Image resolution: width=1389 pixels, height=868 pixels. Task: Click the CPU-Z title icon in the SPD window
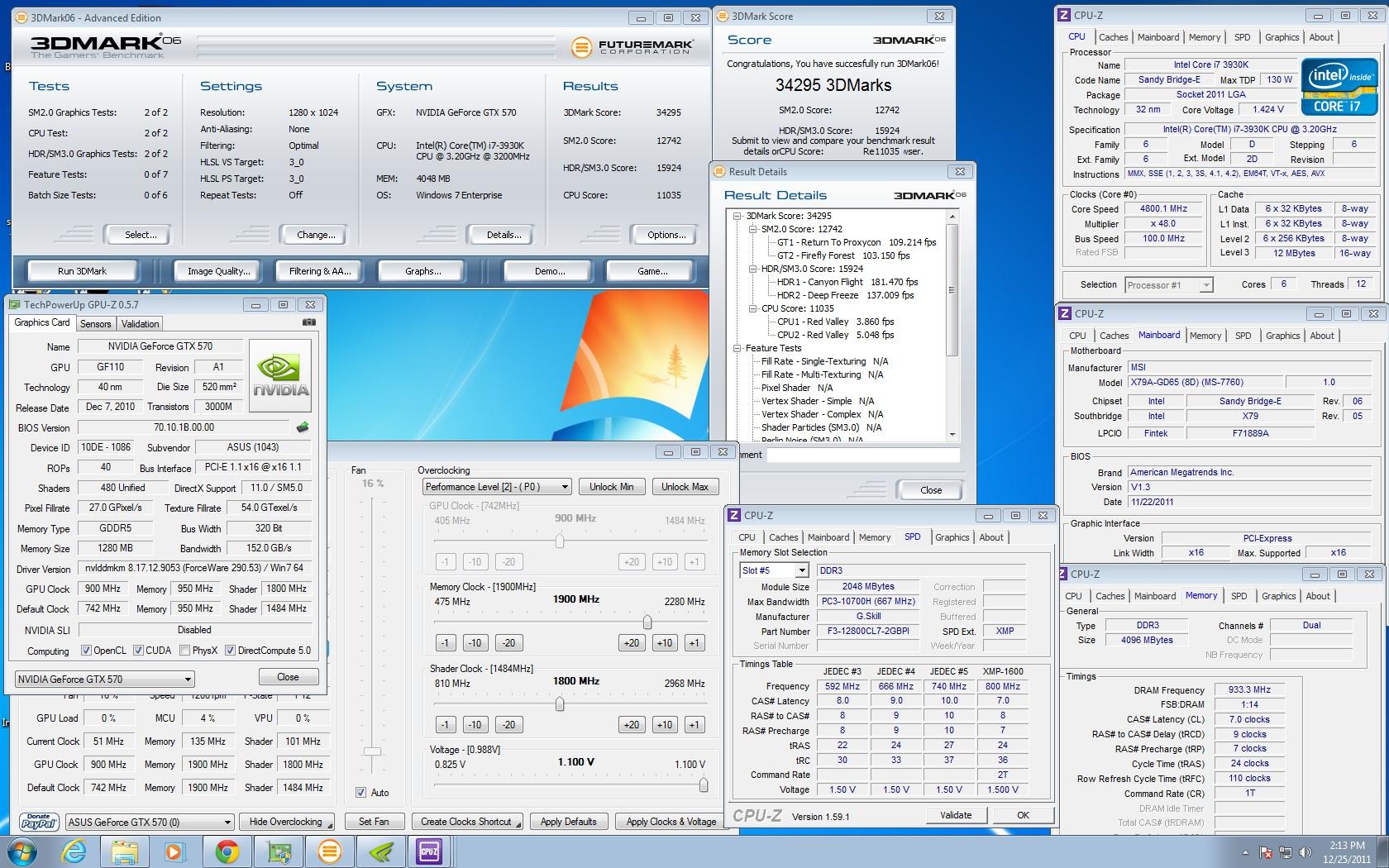point(734,515)
